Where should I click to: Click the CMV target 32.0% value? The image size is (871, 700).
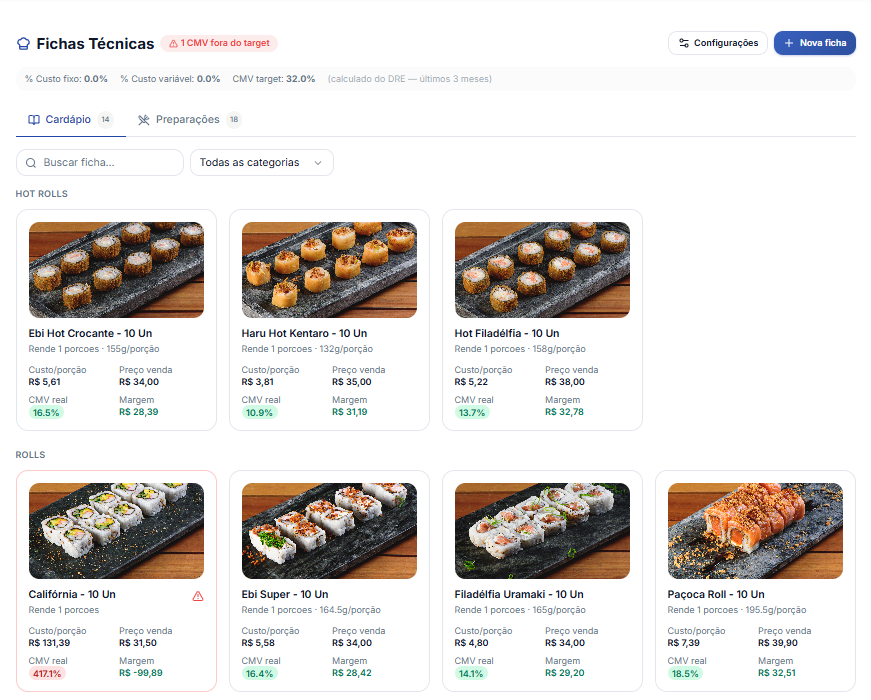[x=301, y=79]
